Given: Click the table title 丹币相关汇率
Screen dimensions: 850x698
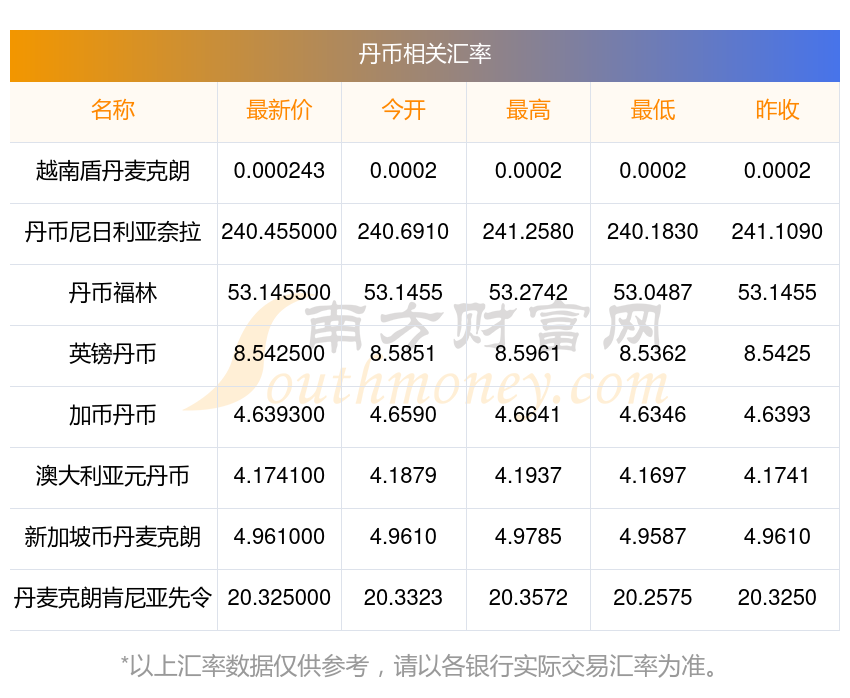Looking at the screenshot, I should click(x=424, y=54).
